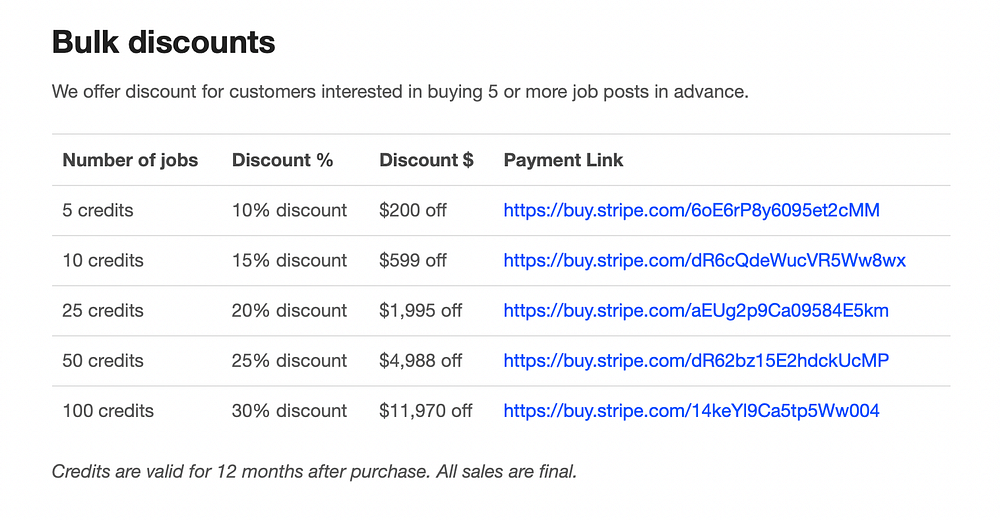1000x520 pixels.
Task: Click the "$599 off" cell
Action: (413, 260)
